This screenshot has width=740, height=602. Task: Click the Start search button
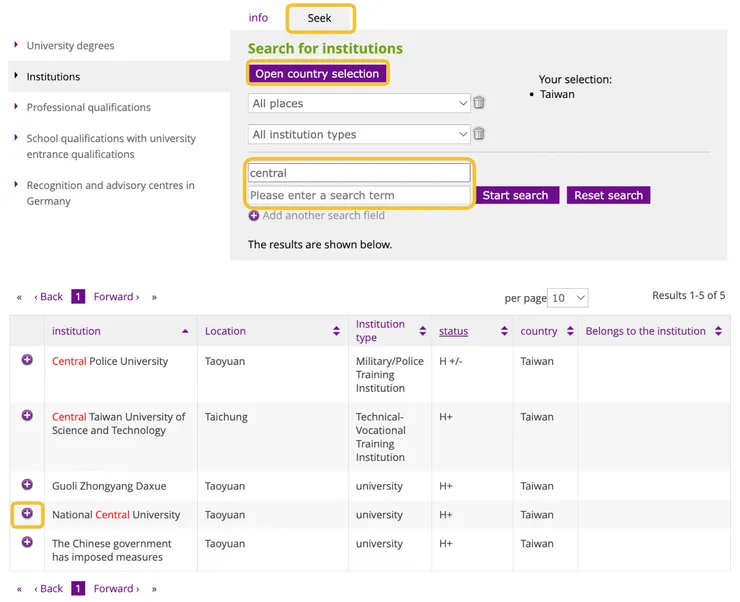click(x=515, y=195)
